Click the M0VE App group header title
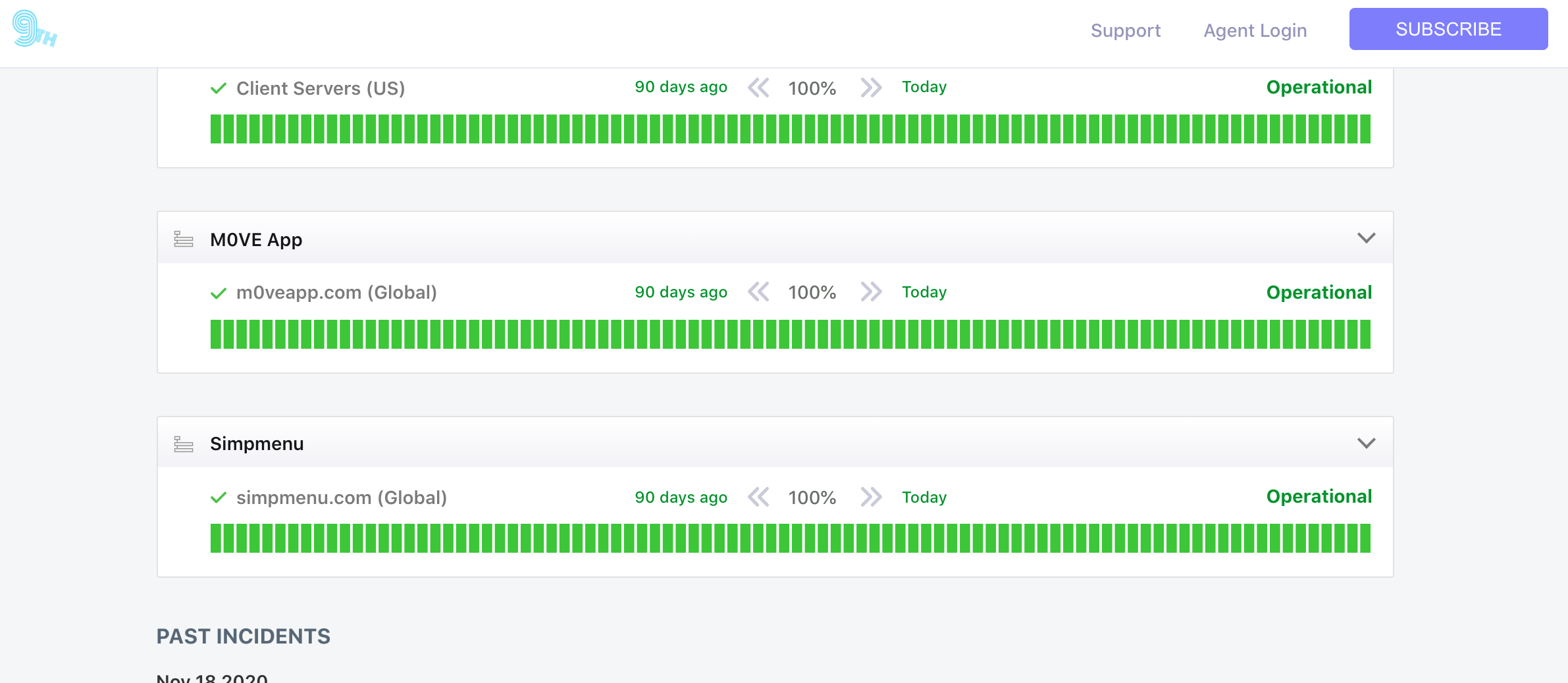 (256, 240)
